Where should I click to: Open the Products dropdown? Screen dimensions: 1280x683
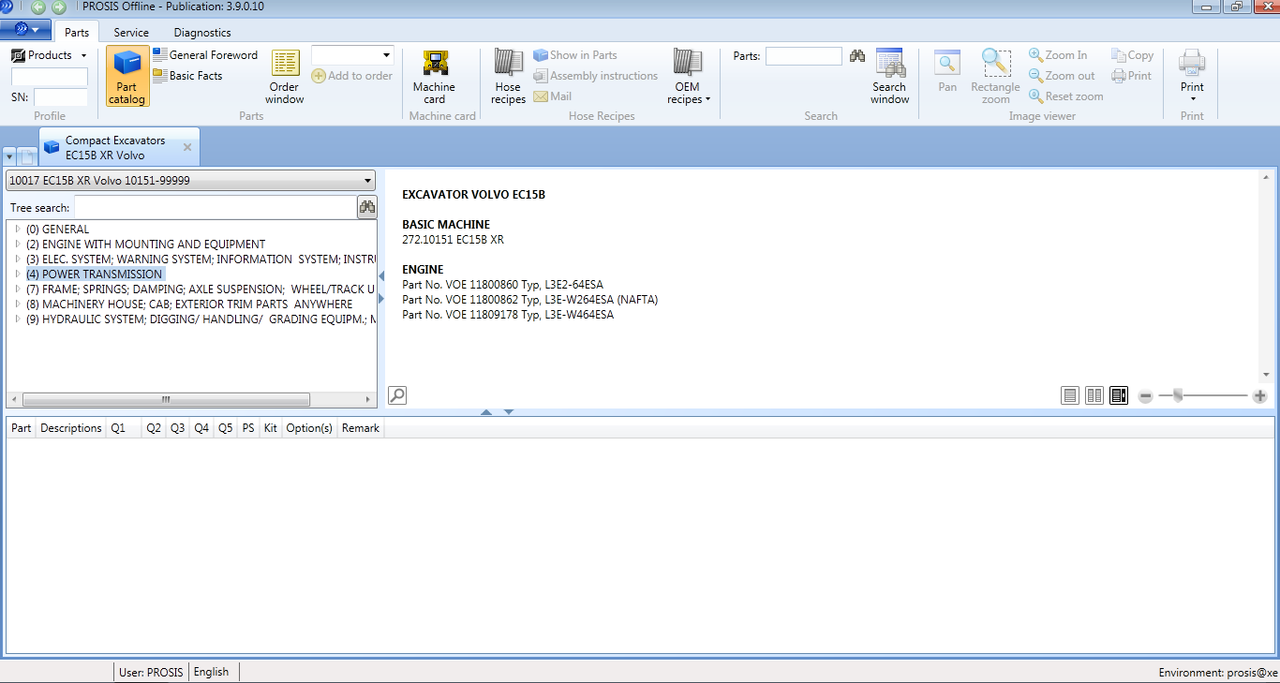point(50,55)
